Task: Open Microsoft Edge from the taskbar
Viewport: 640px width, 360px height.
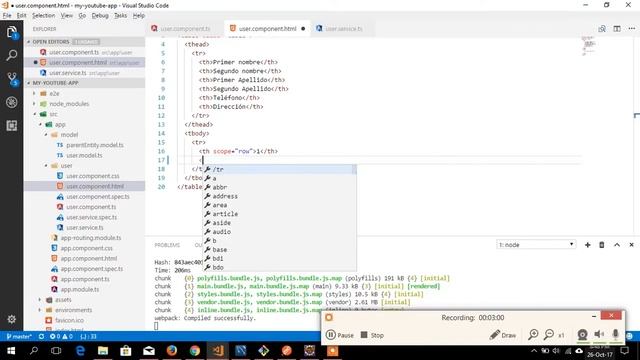Action: 80,351
